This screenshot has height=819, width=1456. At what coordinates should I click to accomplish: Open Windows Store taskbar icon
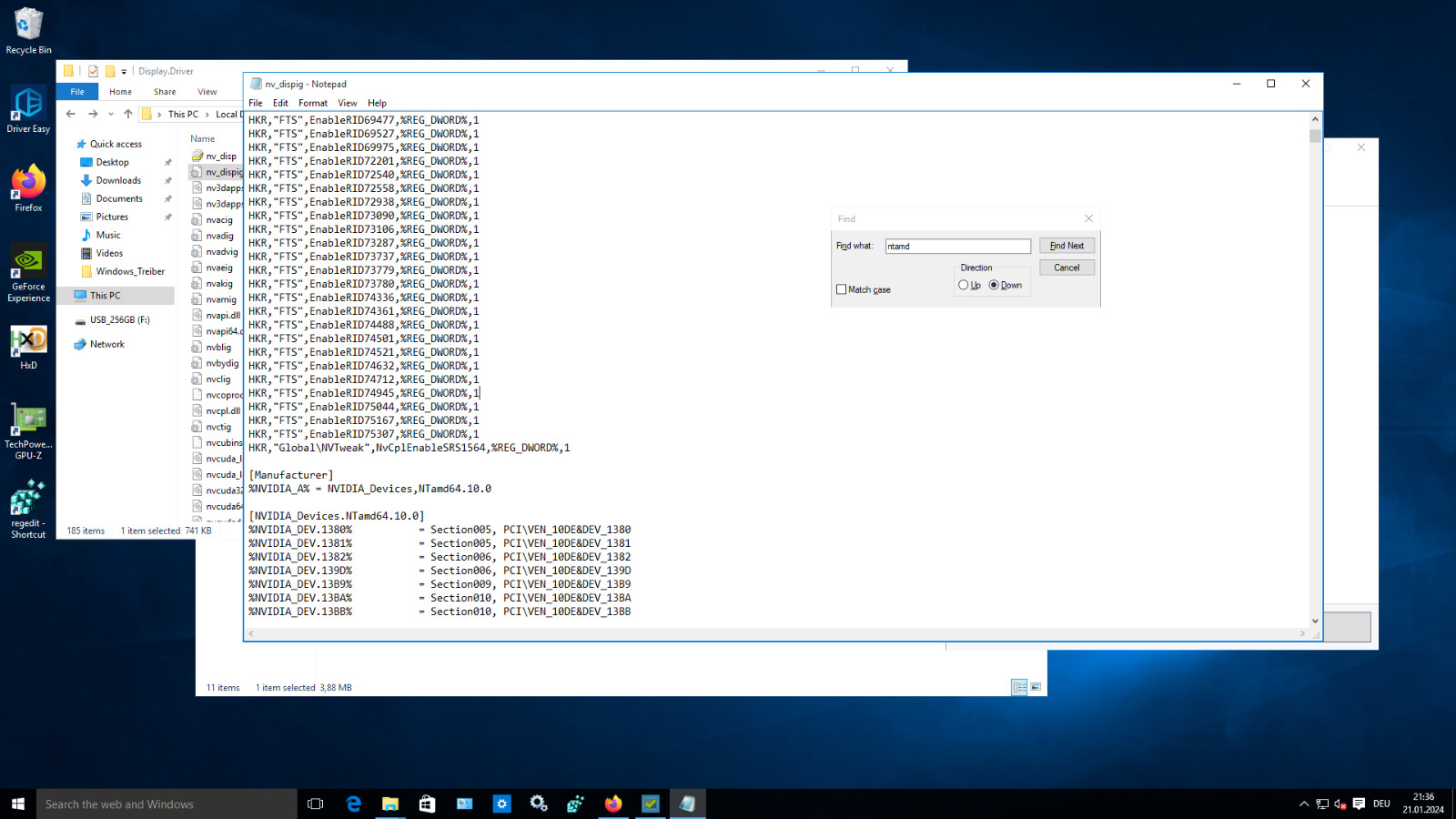(427, 804)
